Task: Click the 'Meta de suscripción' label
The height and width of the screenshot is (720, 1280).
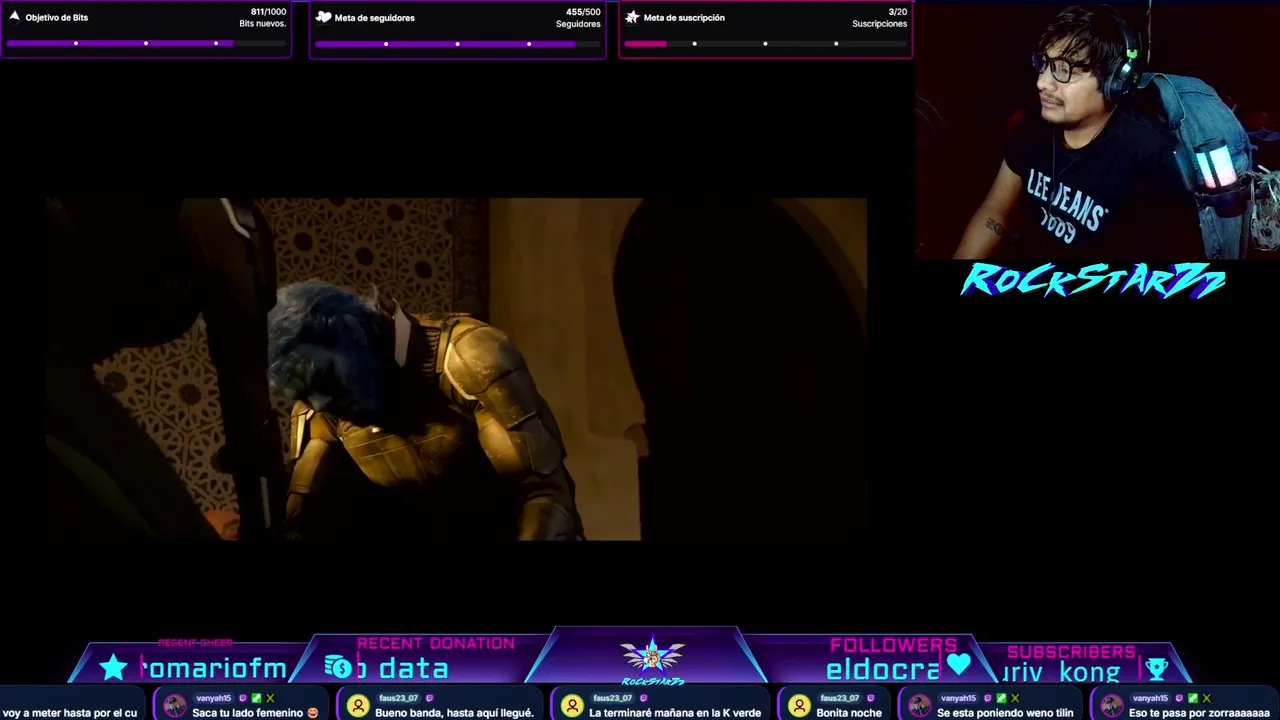Action: pos(684,17)
